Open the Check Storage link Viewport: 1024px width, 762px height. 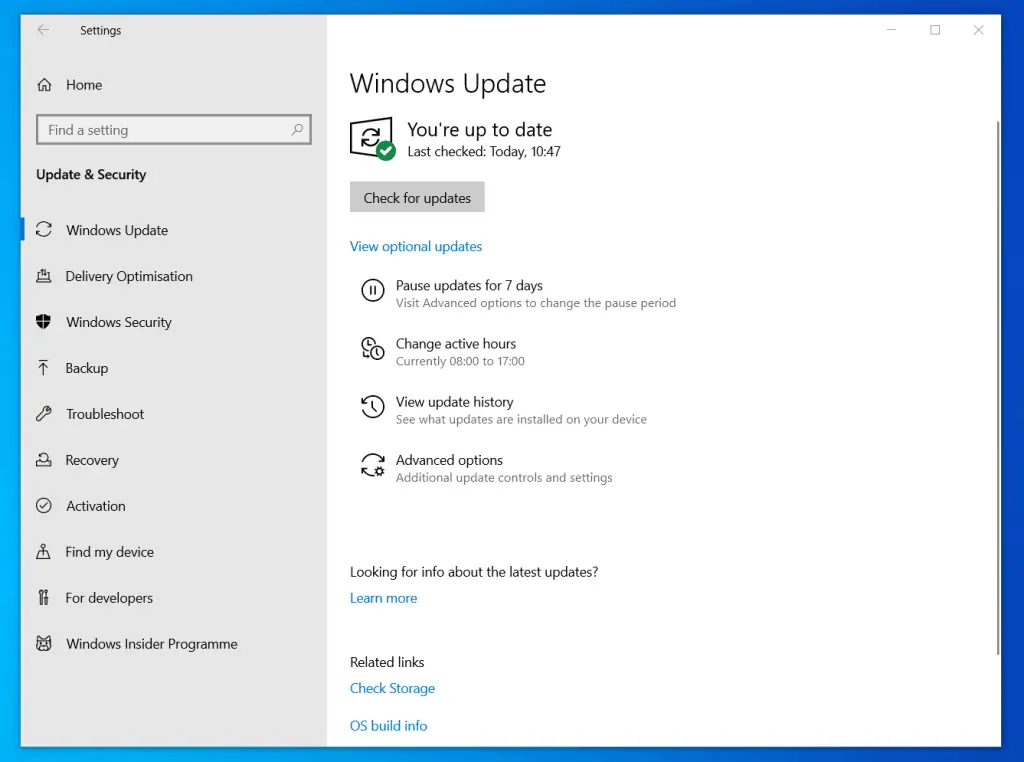click(x=392, y=688)
